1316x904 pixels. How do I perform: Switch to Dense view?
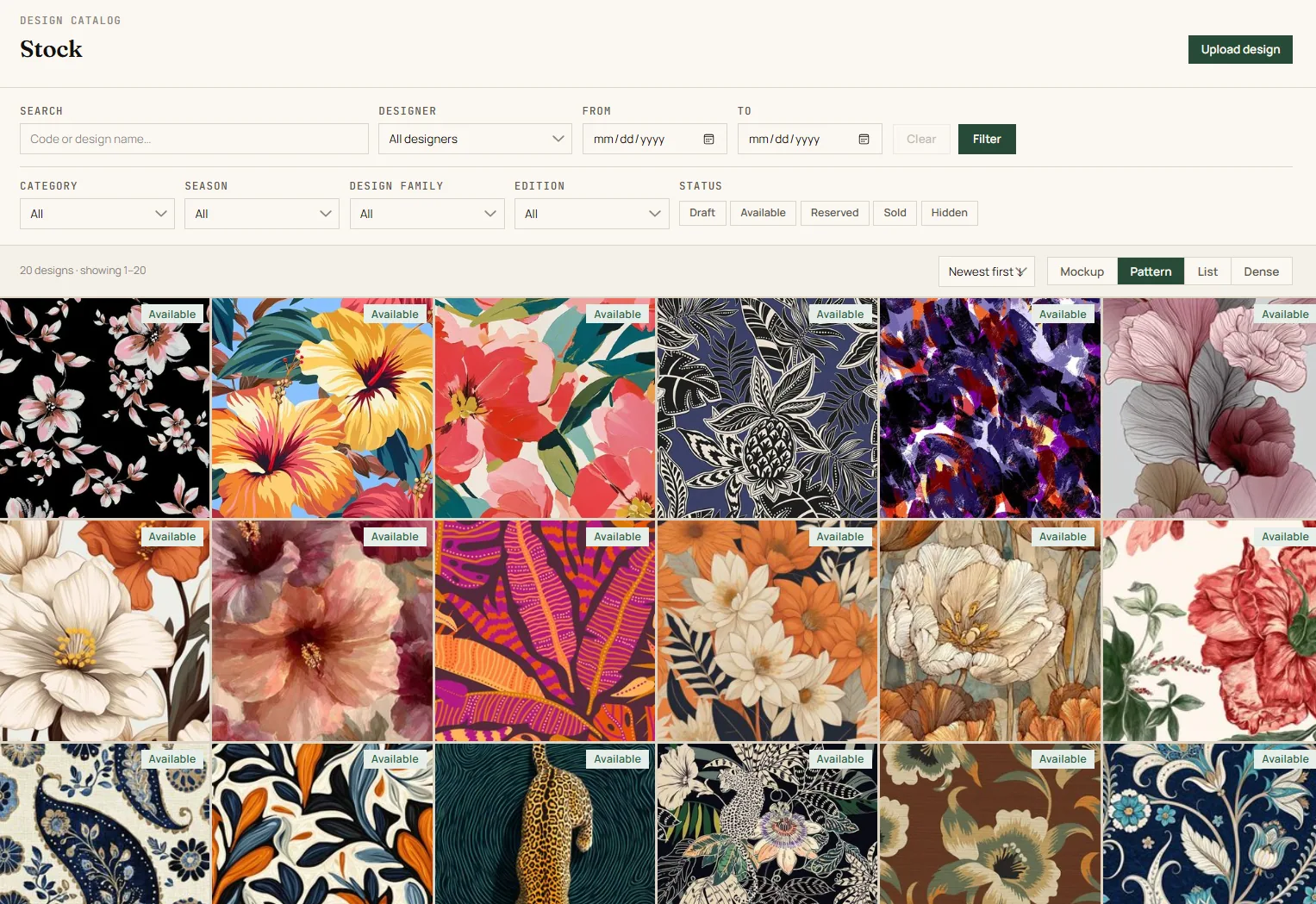click(x=1261, y=271)
